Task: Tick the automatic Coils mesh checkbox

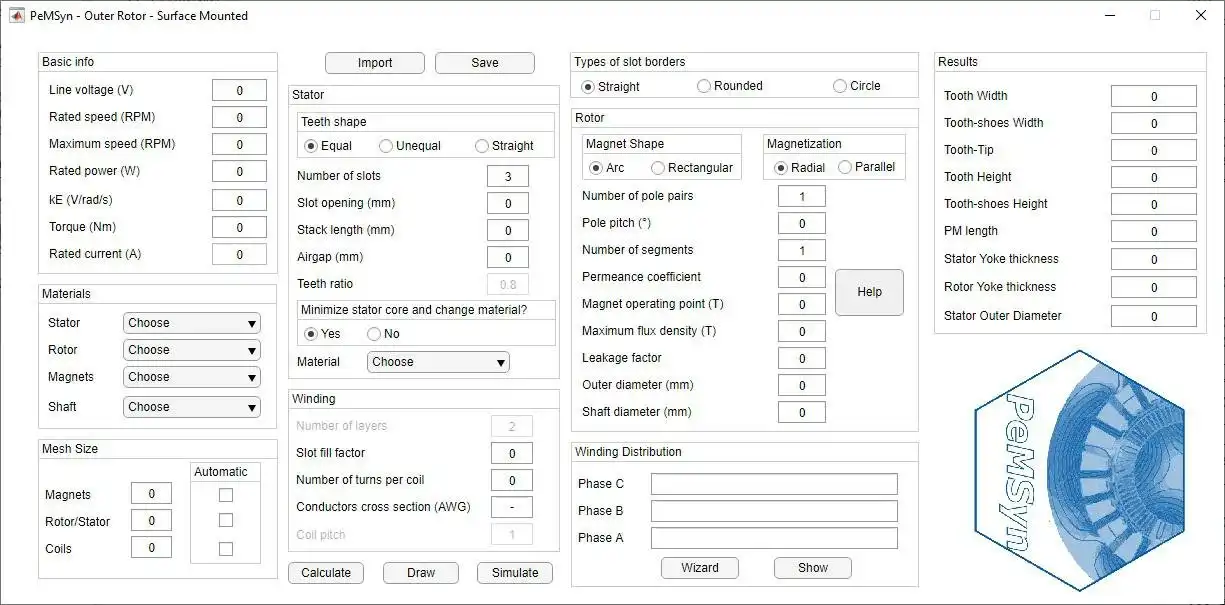Action: click(226, 549)
